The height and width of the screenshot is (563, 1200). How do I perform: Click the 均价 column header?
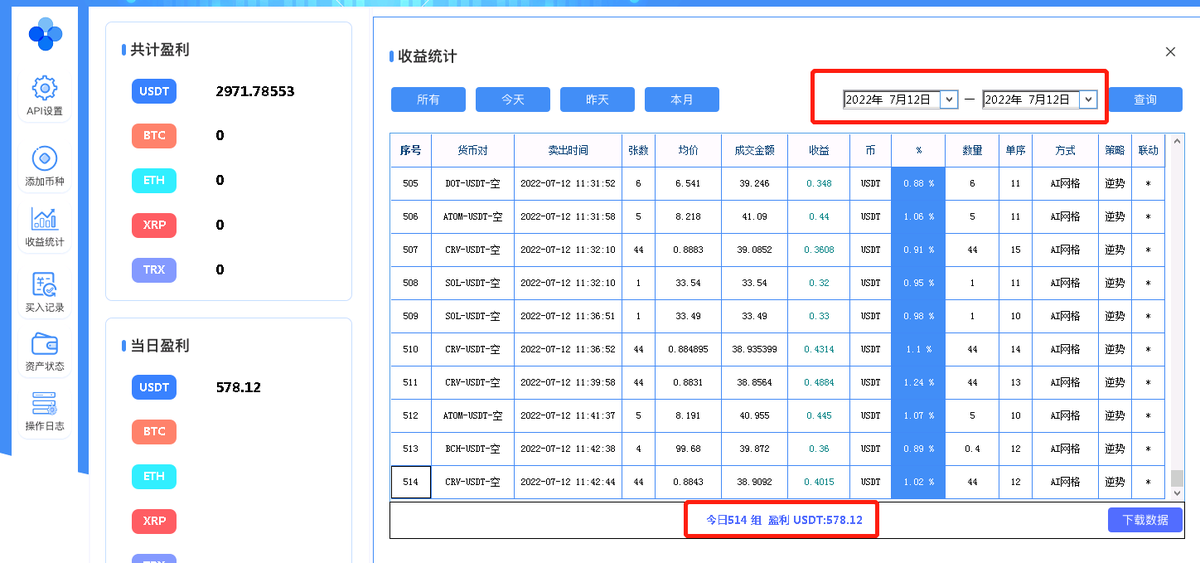point(688,150)
